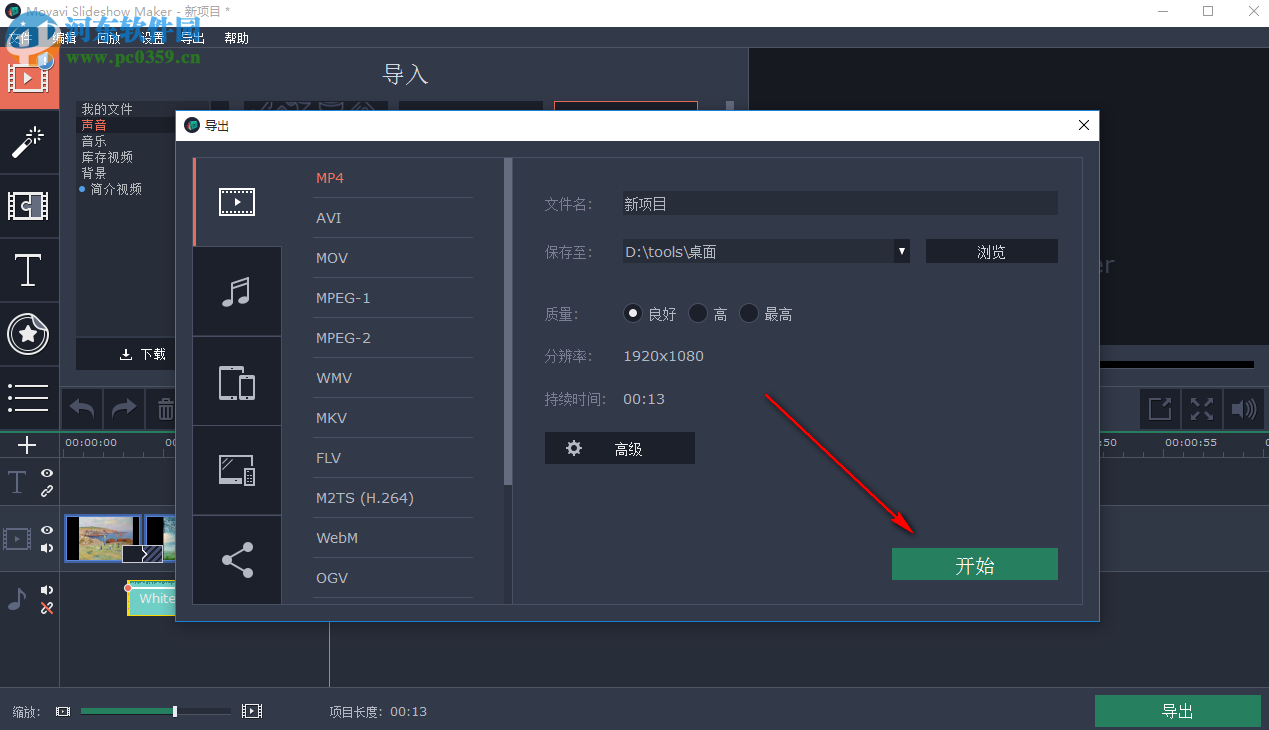Click the timeline zoom slider handle

[175, 711]
